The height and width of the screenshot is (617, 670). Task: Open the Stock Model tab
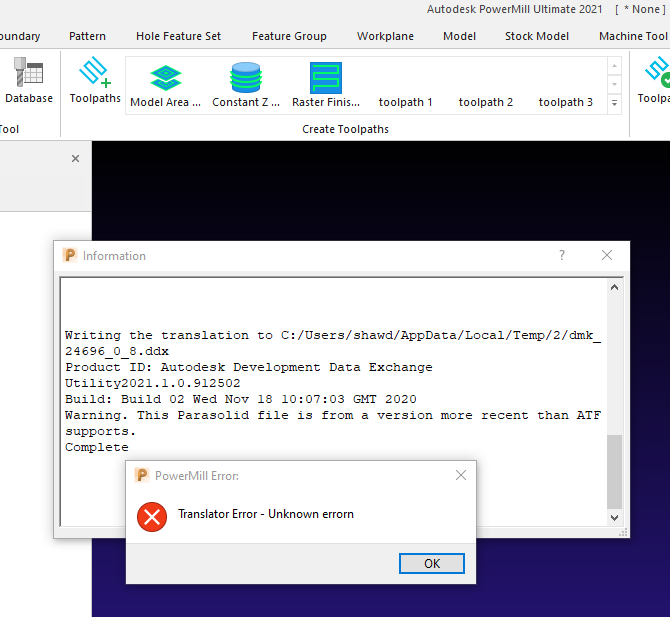537,36
